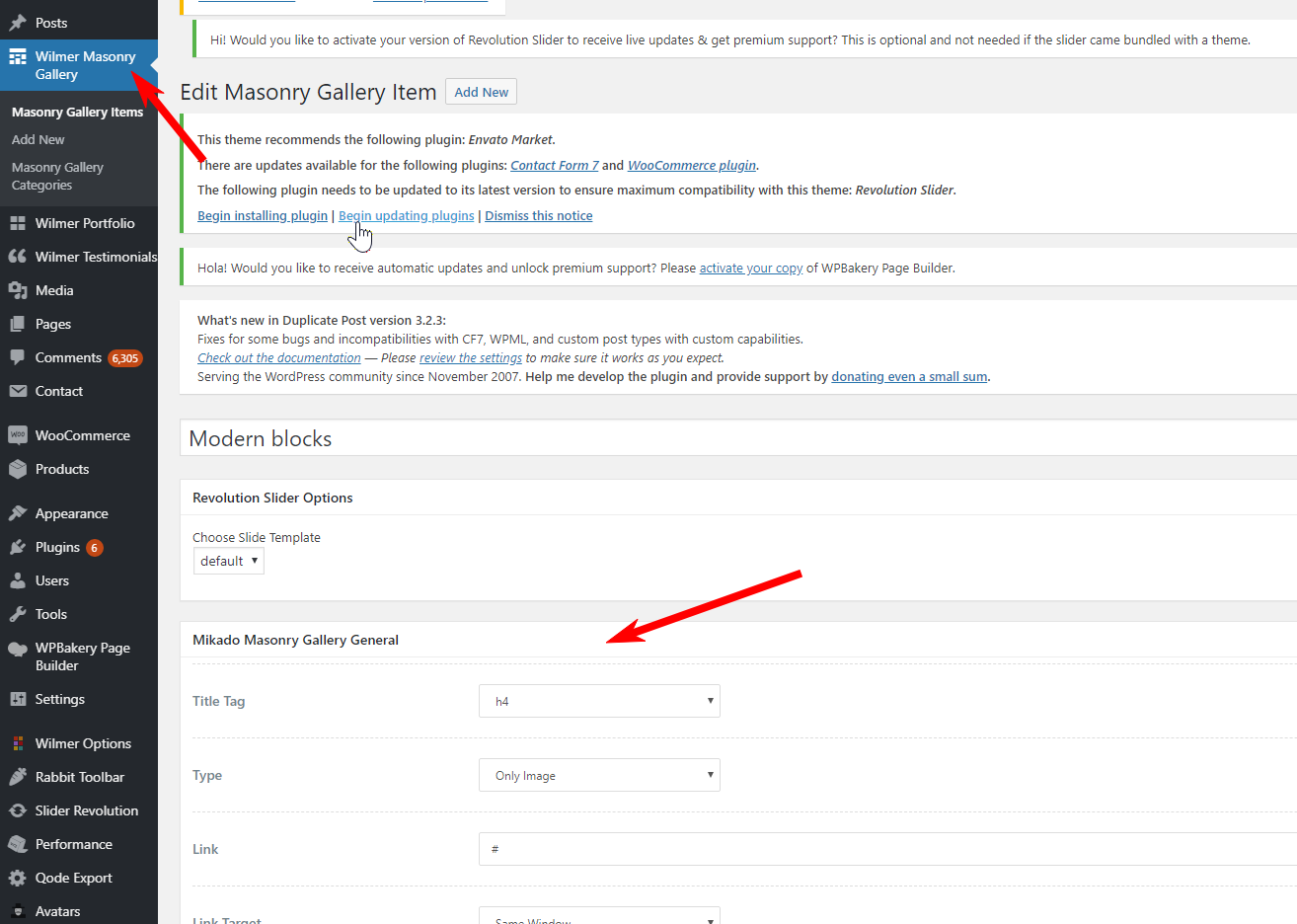This screenshot has width=1297, height=924.
Task: Click the Appearance paintbrush icon
Action: coord(18,513)
